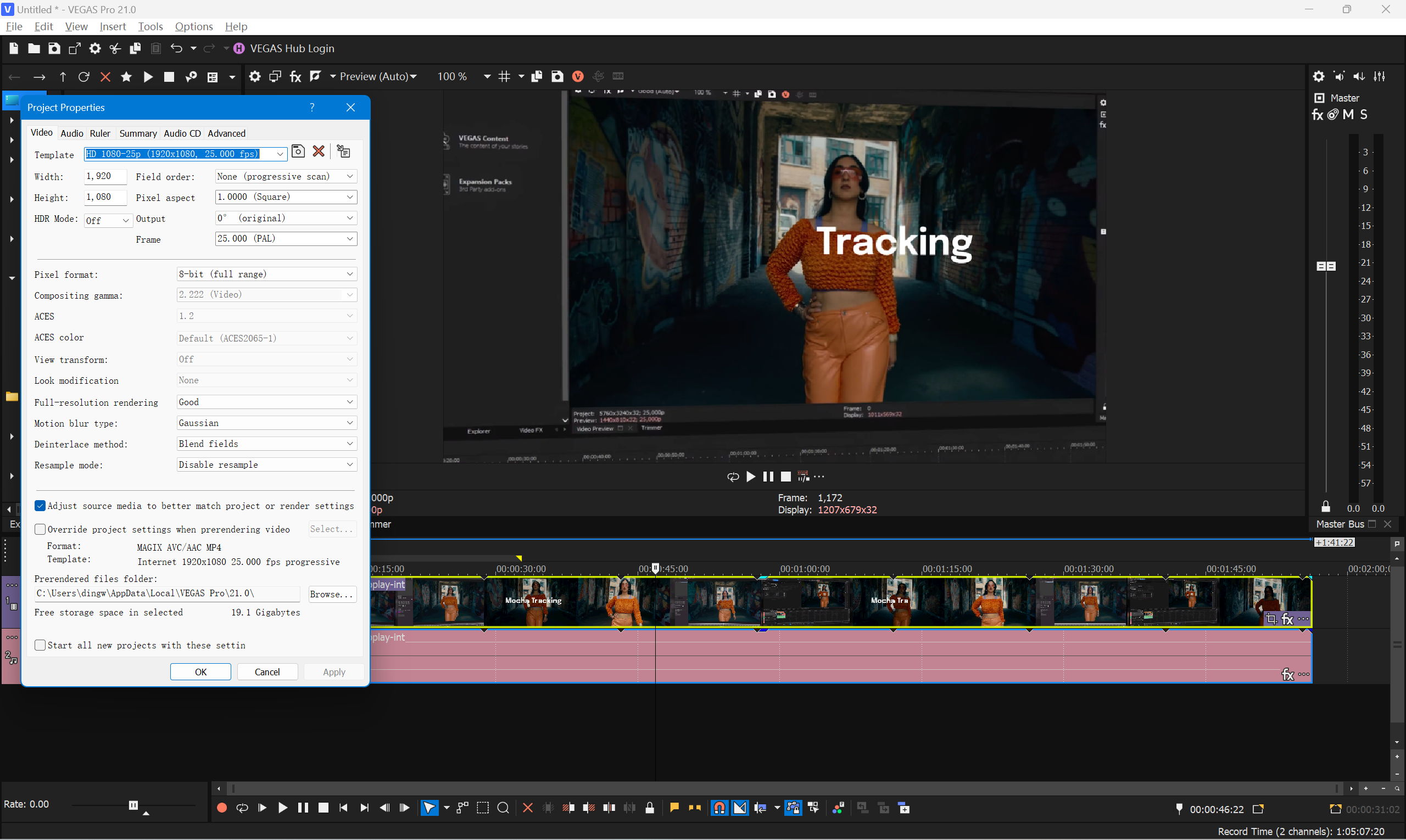1406x840 pixels.
Task: Check Start all new projects with these settings
Action: [x=40, y=645]
